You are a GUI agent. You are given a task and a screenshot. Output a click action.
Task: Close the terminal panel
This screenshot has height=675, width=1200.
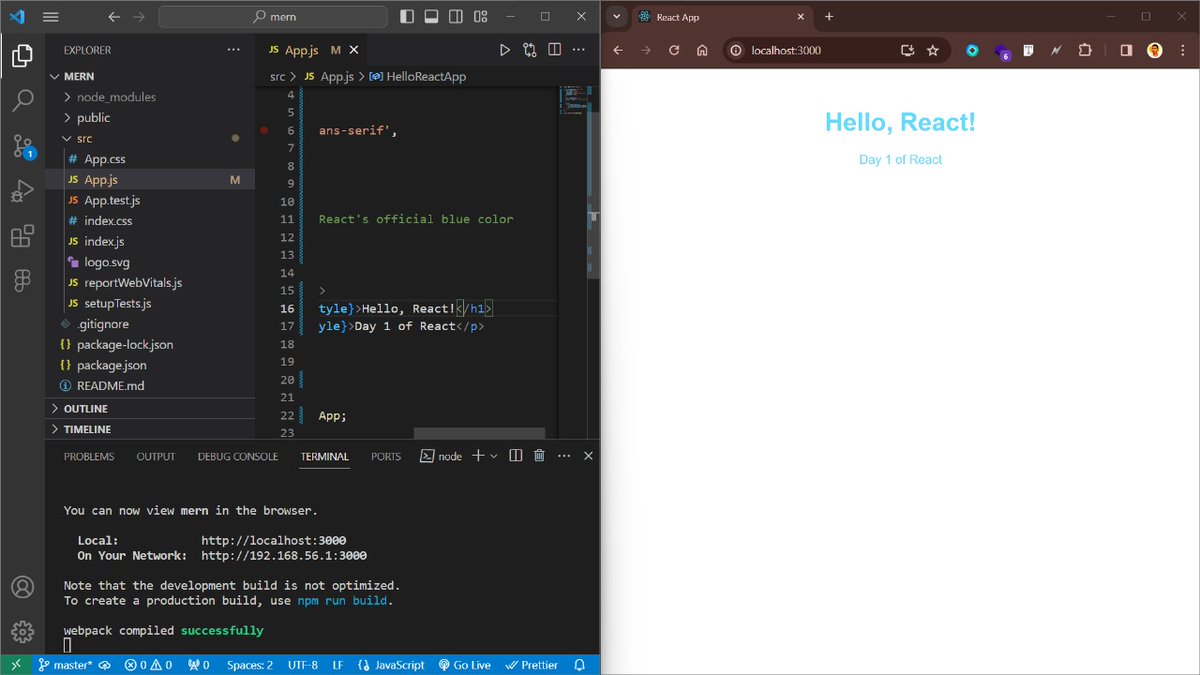coord(588,456)
